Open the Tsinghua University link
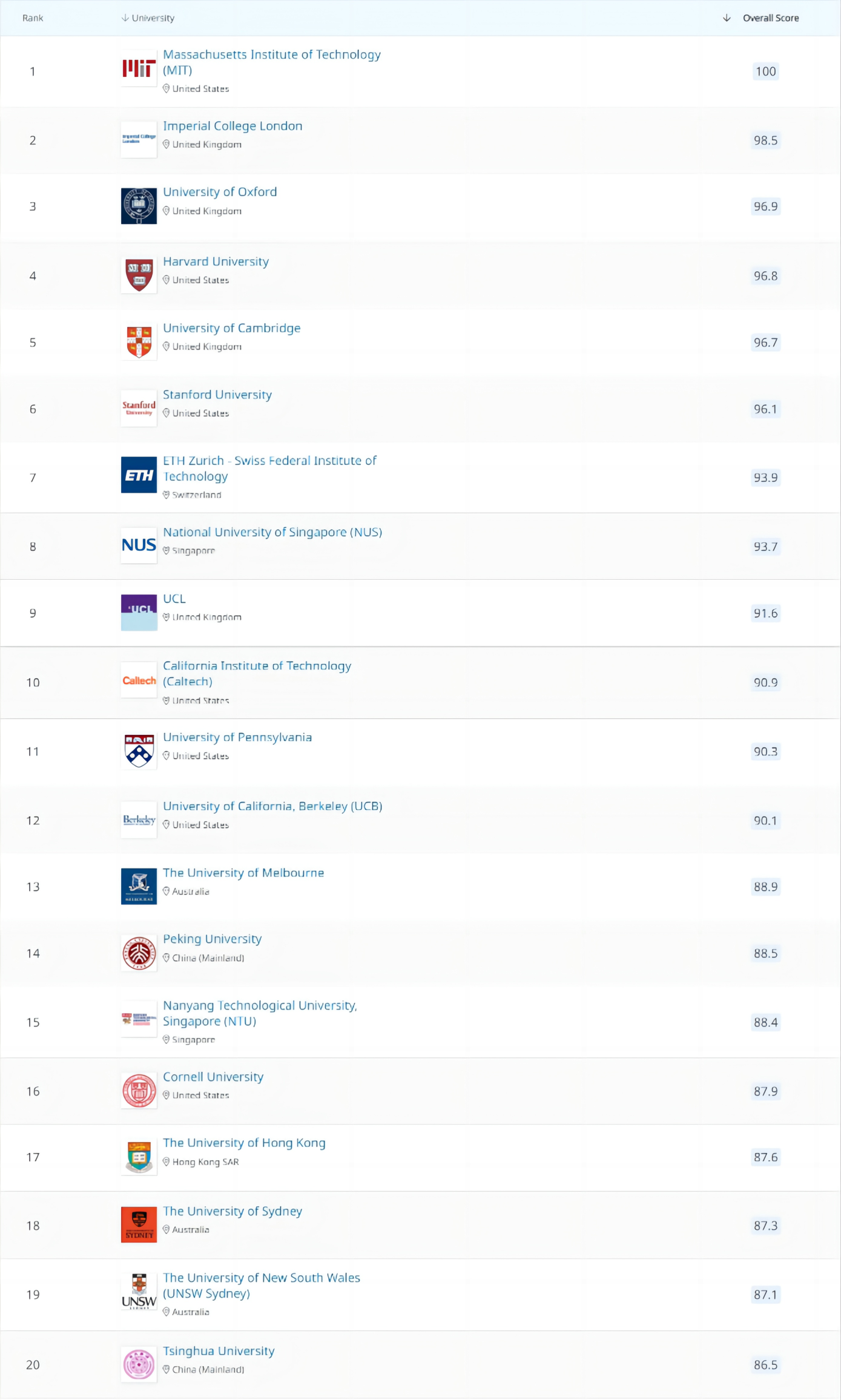The height and width of the screenshot is (1400, 841). 218,1351
